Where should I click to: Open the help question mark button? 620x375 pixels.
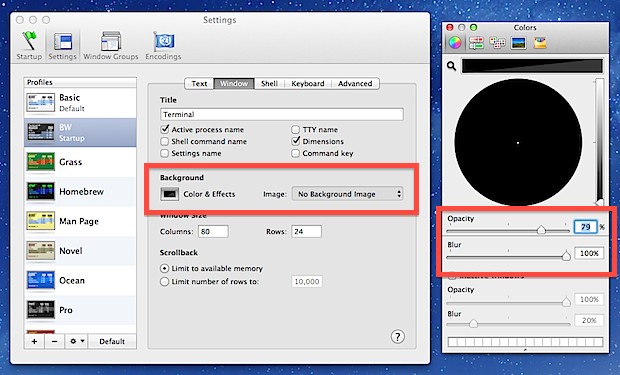[397, 337]
